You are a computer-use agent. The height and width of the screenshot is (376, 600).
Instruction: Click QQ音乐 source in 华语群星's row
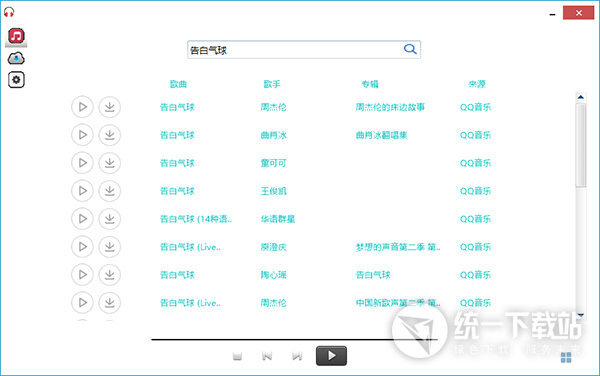(x=475, y=219)
